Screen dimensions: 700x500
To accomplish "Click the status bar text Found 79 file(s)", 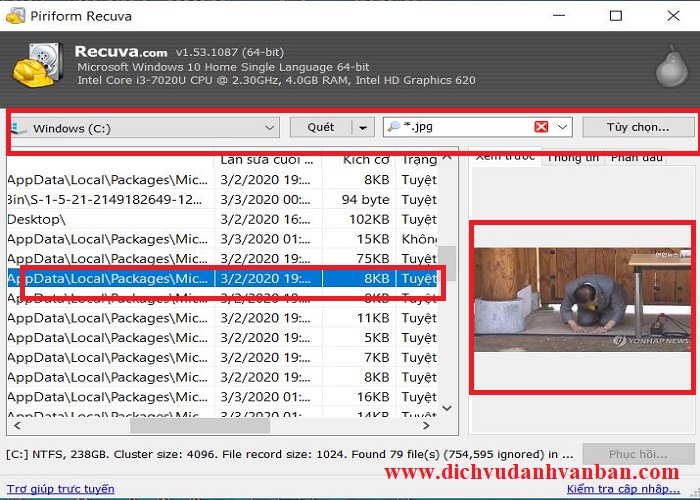I will pyautogui.click(x=396, y=454).
